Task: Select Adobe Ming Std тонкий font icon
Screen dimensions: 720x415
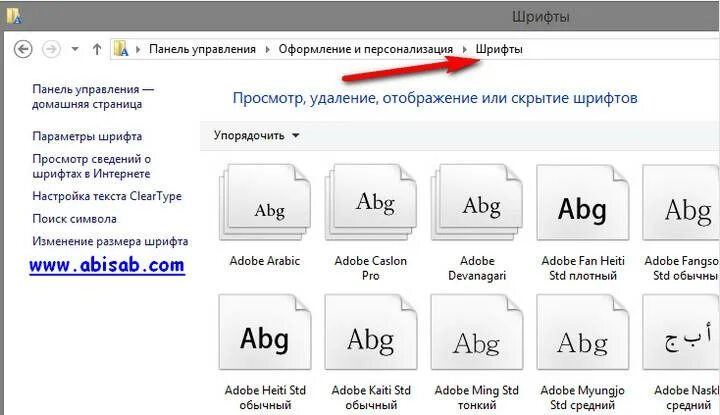Action: [x=477, y=332]
